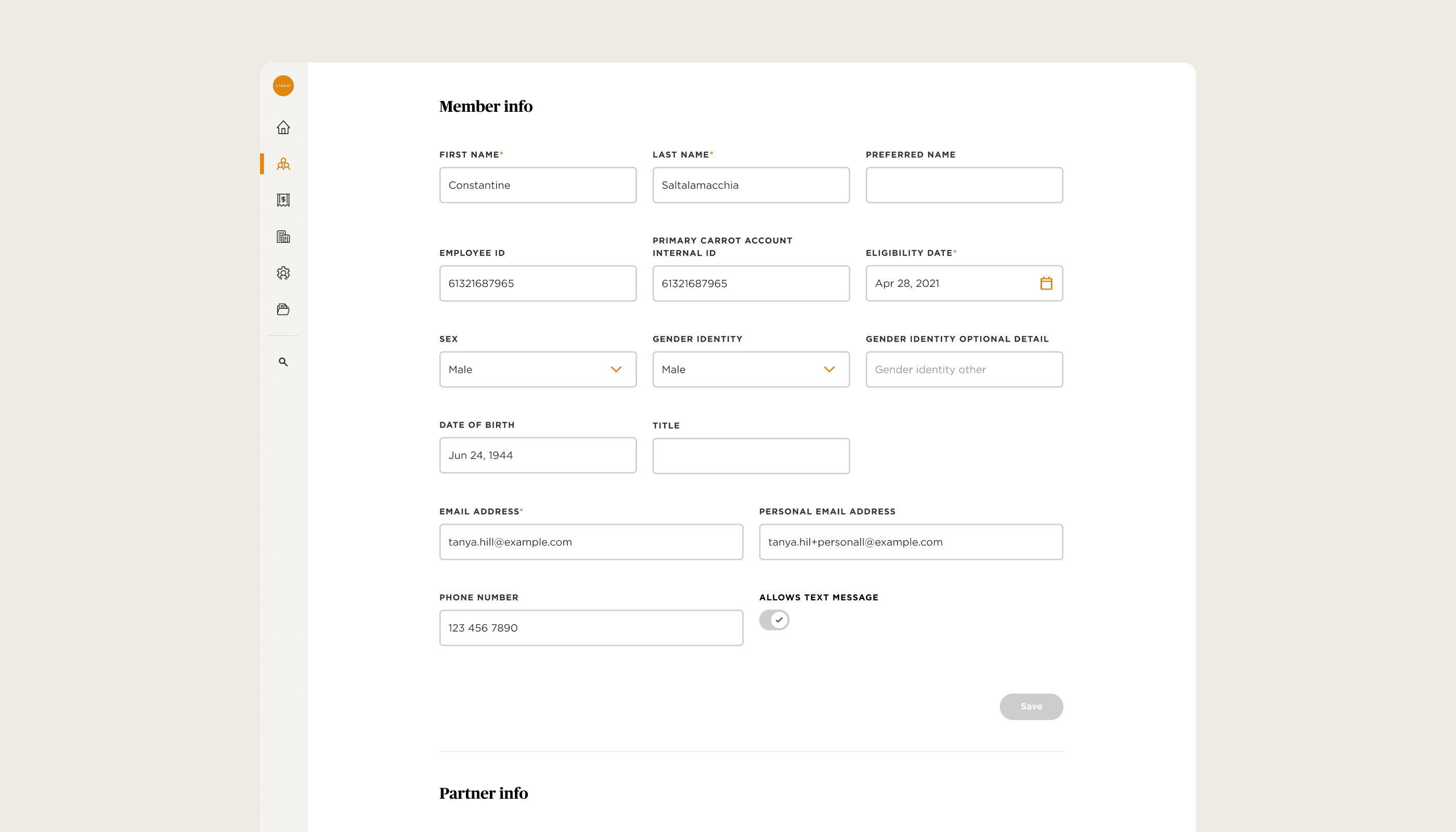Select the Date of Birth field

[537, 456]
